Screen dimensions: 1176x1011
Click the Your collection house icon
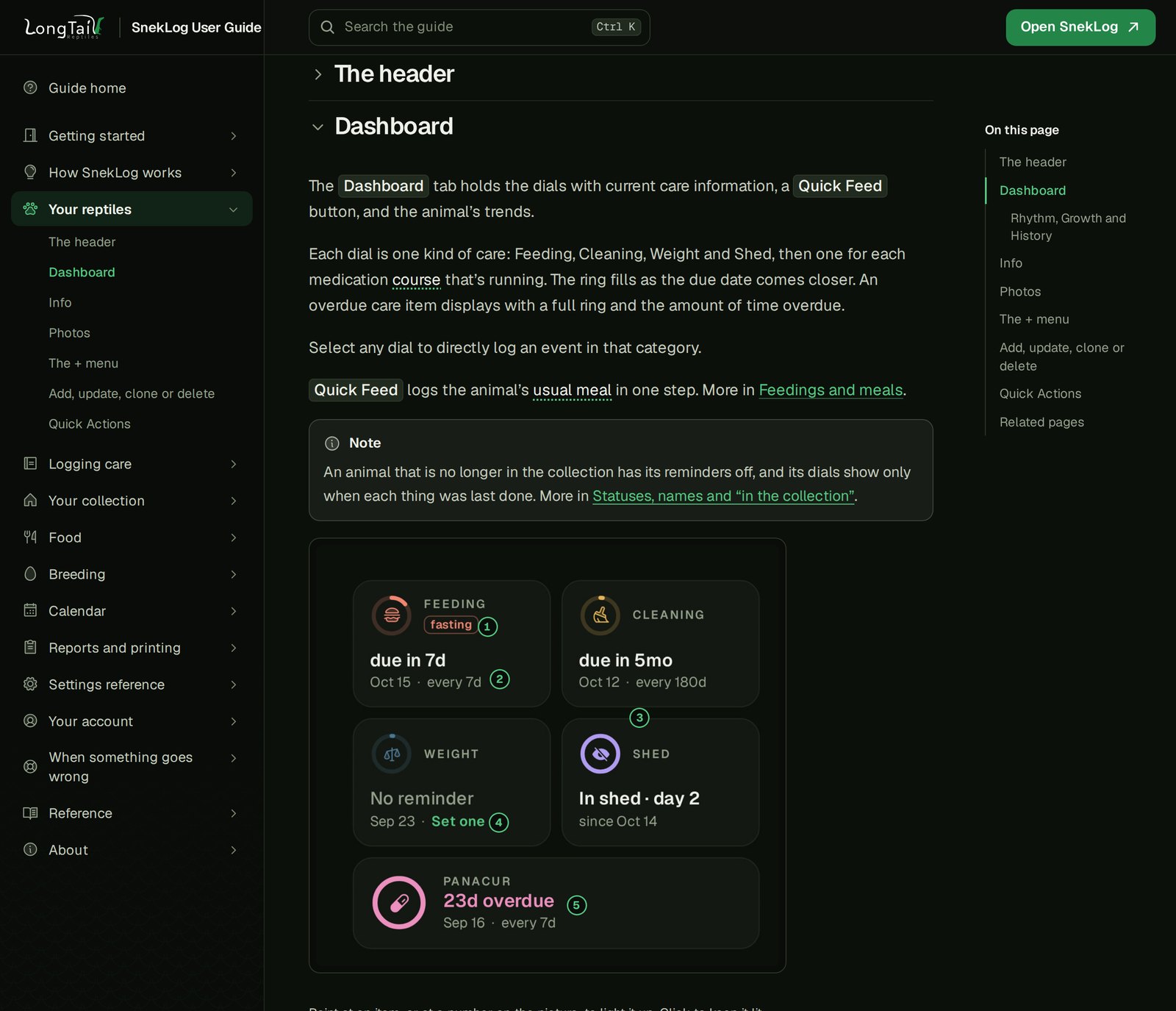pyautogui.click(x=30, y=500)
